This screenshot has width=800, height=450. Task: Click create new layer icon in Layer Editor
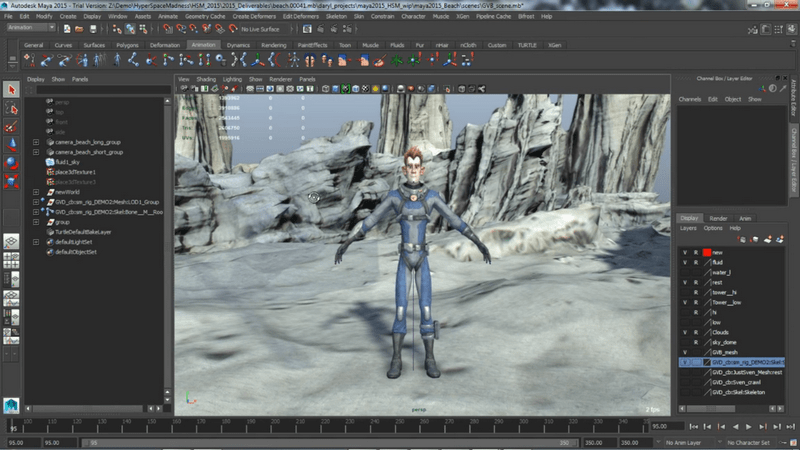(x=767, y=239)
